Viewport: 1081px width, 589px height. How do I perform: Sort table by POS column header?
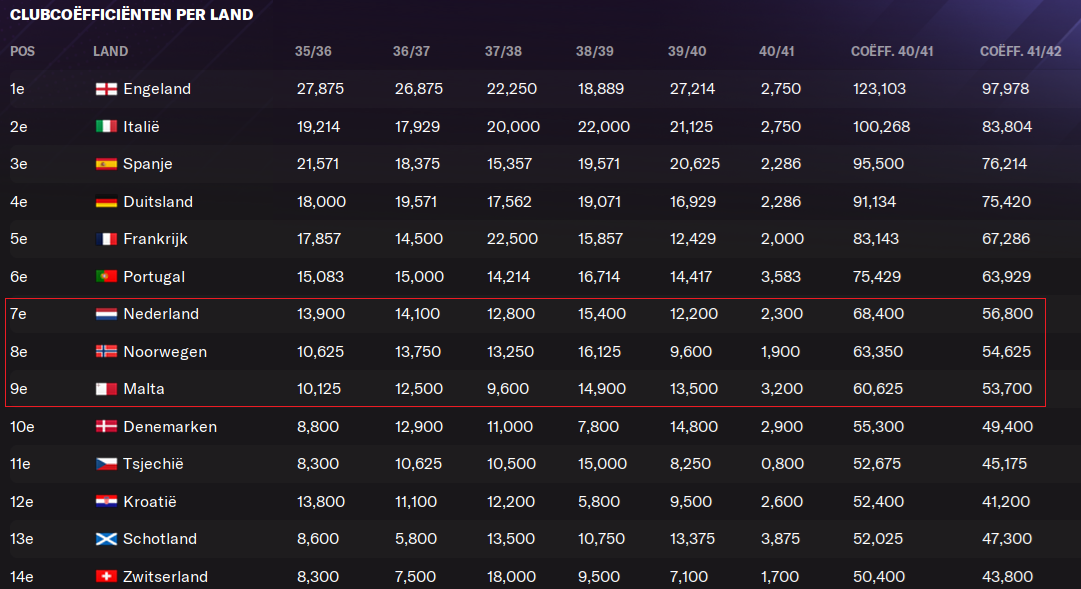pos(22,51)
